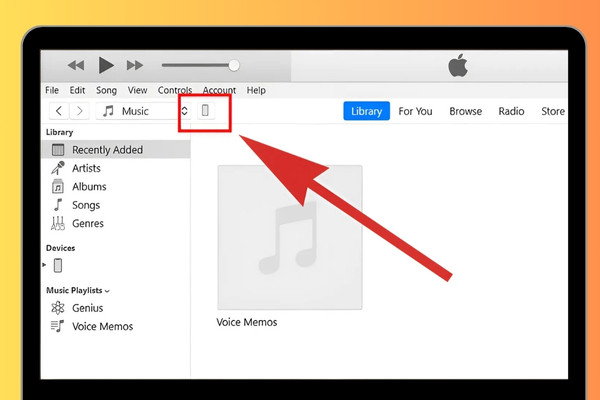This screenshot has height=400, width=600.
Task: Select Albums in the sidebar
Action: tap(116, 186)
